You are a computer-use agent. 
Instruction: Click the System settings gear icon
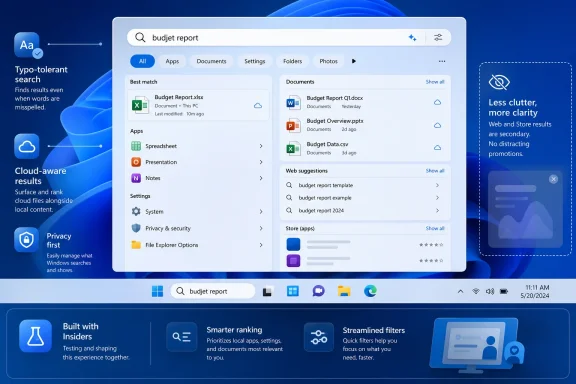pyautogui.click(x=136, y=211)
